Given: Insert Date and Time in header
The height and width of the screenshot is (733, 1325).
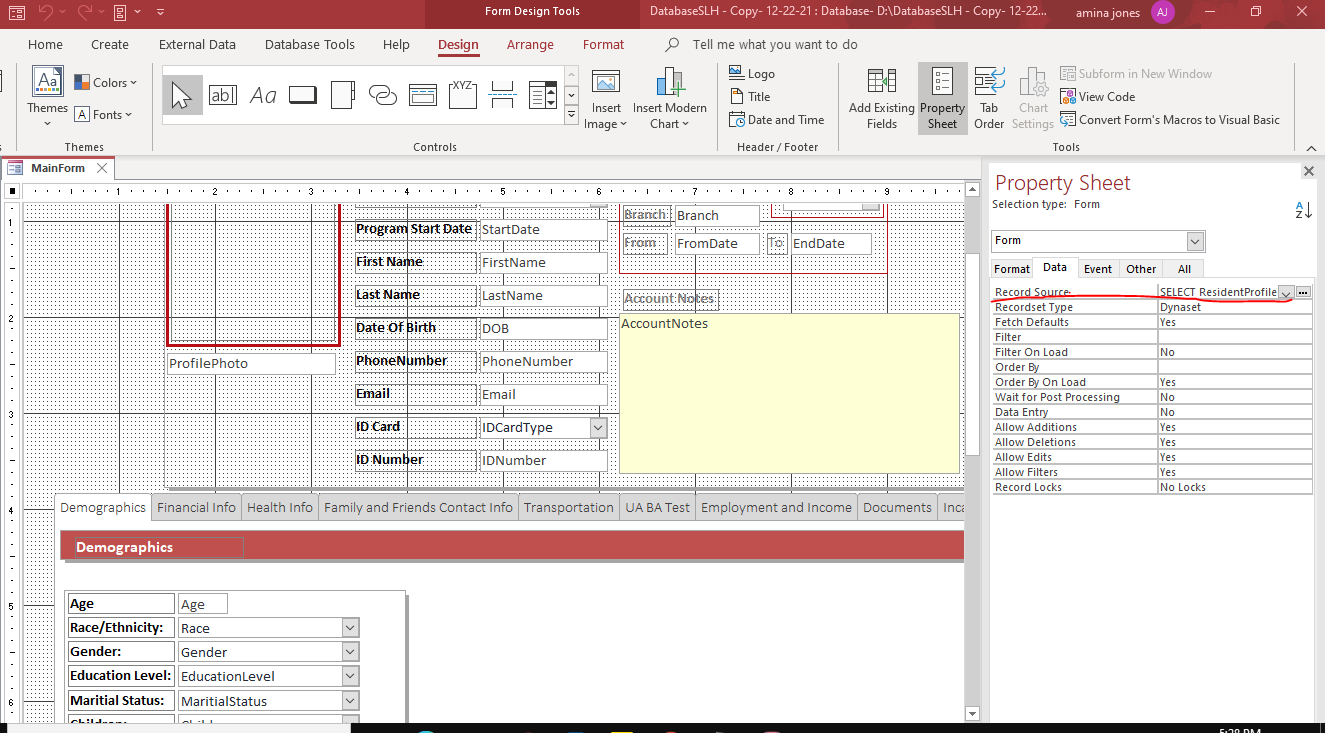Looking at the screenshot, I should click(777, 119).
